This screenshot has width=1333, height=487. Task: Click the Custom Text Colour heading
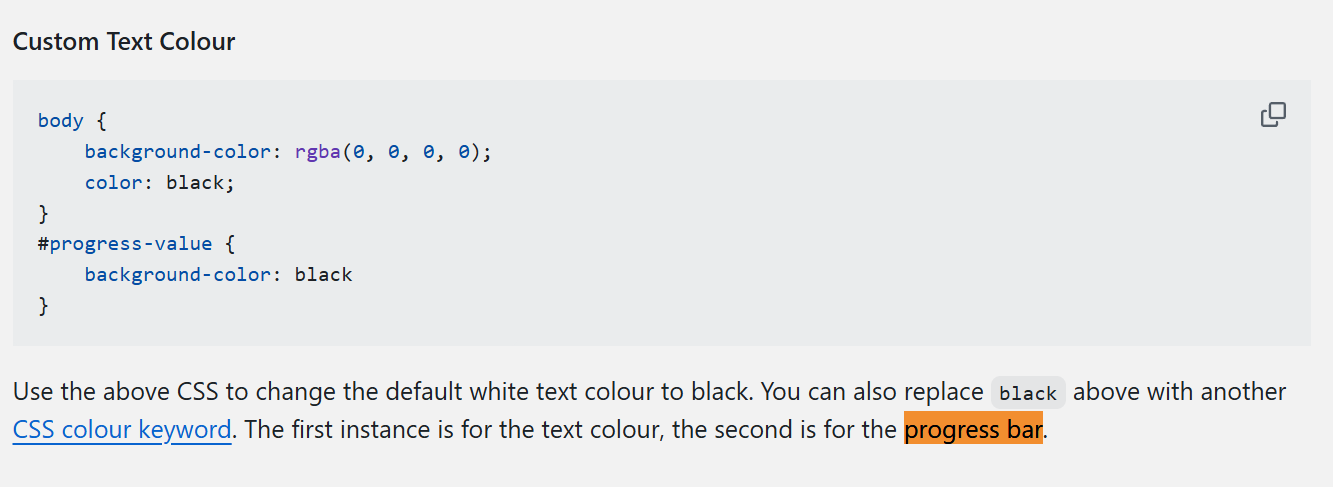(x=124, y=42)
